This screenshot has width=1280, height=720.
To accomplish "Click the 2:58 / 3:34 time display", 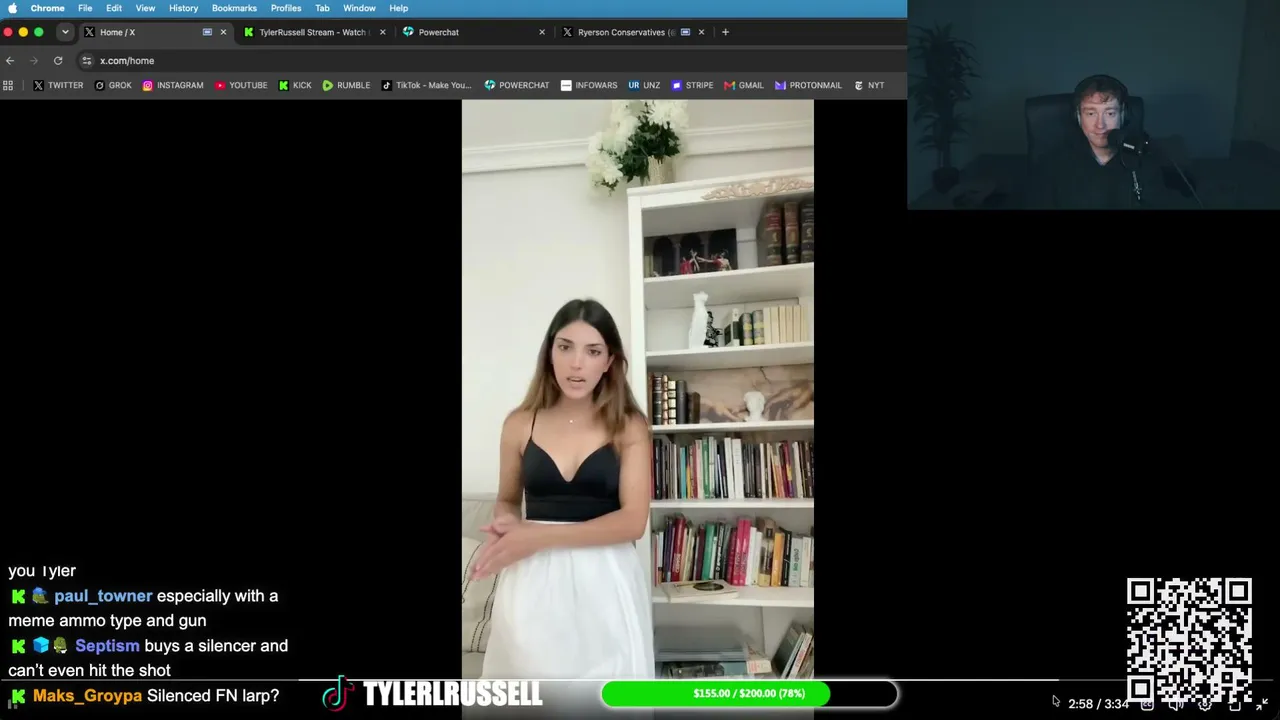I will (x=1098, y=704).
